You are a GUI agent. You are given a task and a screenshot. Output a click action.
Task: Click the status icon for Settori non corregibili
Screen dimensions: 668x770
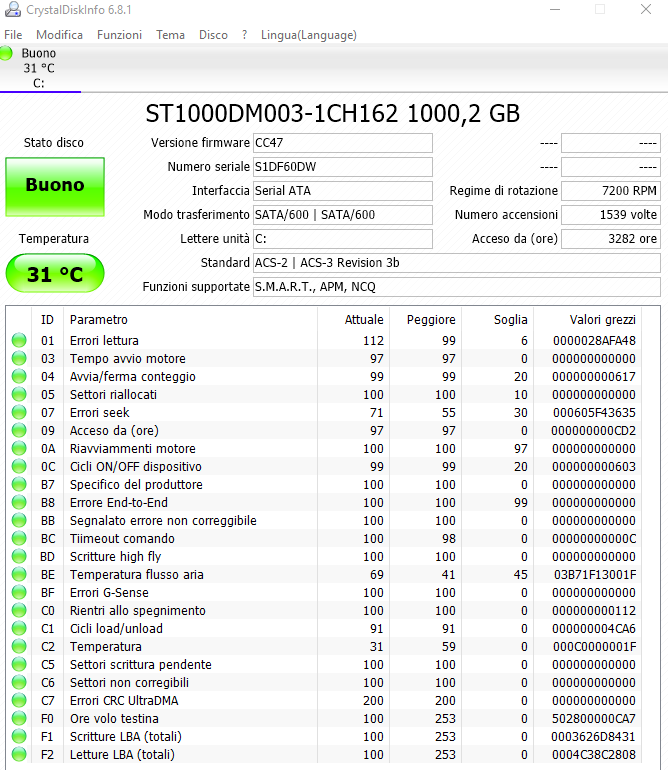click(19, 683)
